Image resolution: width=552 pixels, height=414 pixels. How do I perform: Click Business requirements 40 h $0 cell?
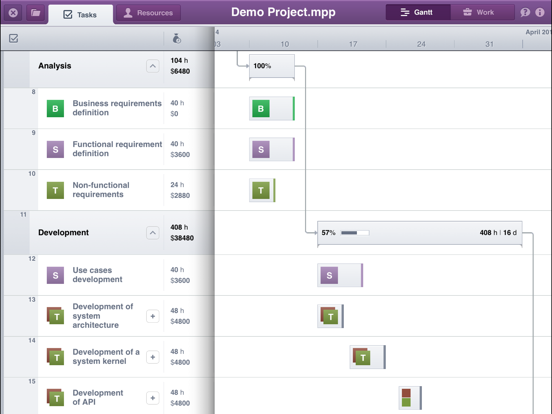pos(177,108)
